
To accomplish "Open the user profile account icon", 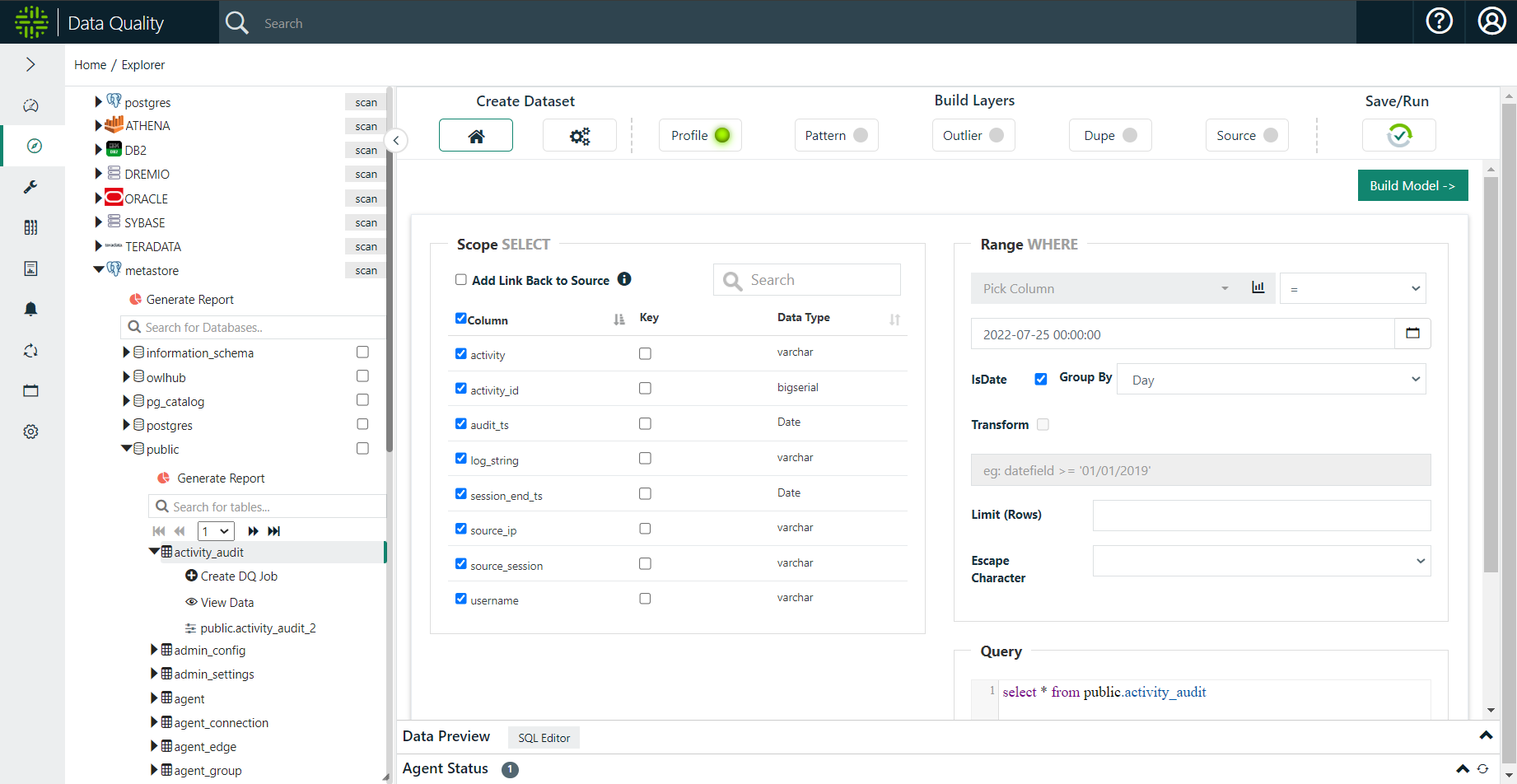I will click(x=1491, y=21).
